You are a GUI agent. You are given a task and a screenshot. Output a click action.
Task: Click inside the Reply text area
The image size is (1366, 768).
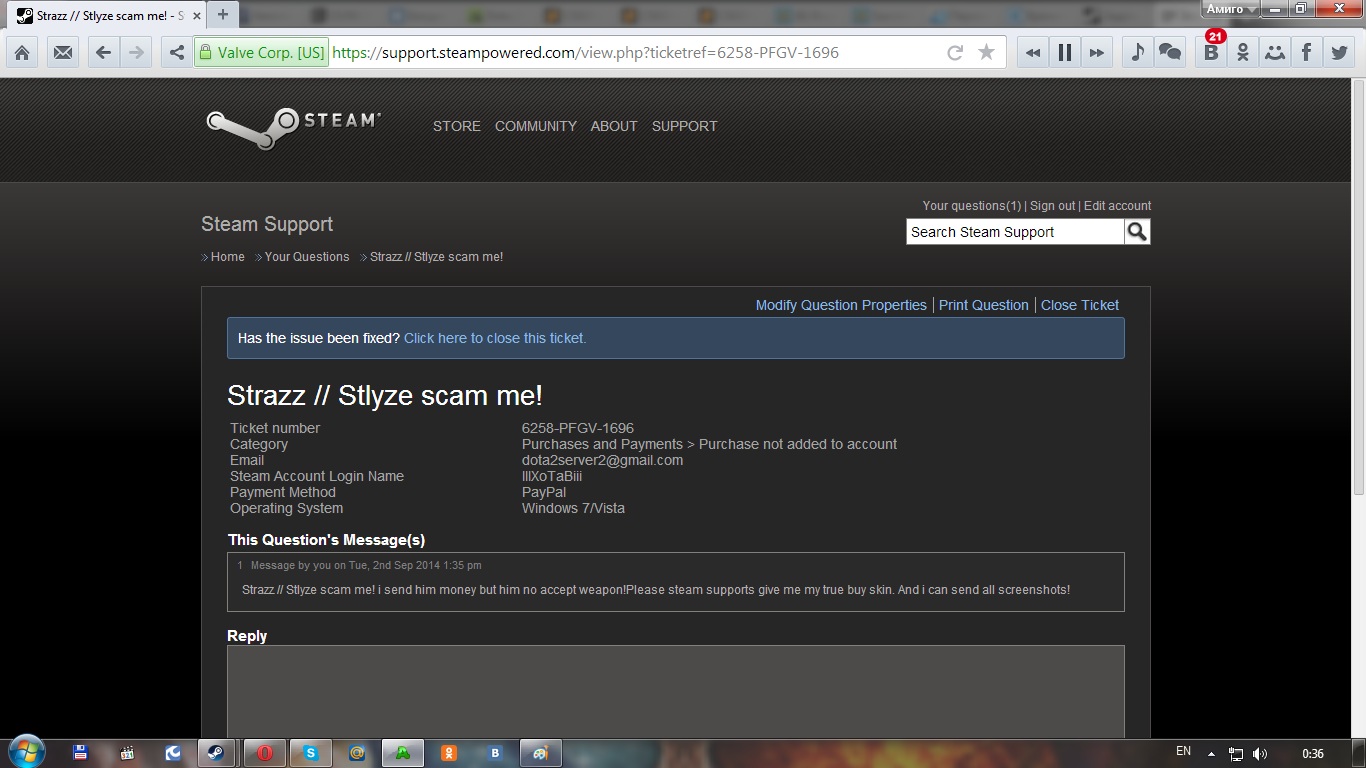point(676,692)
